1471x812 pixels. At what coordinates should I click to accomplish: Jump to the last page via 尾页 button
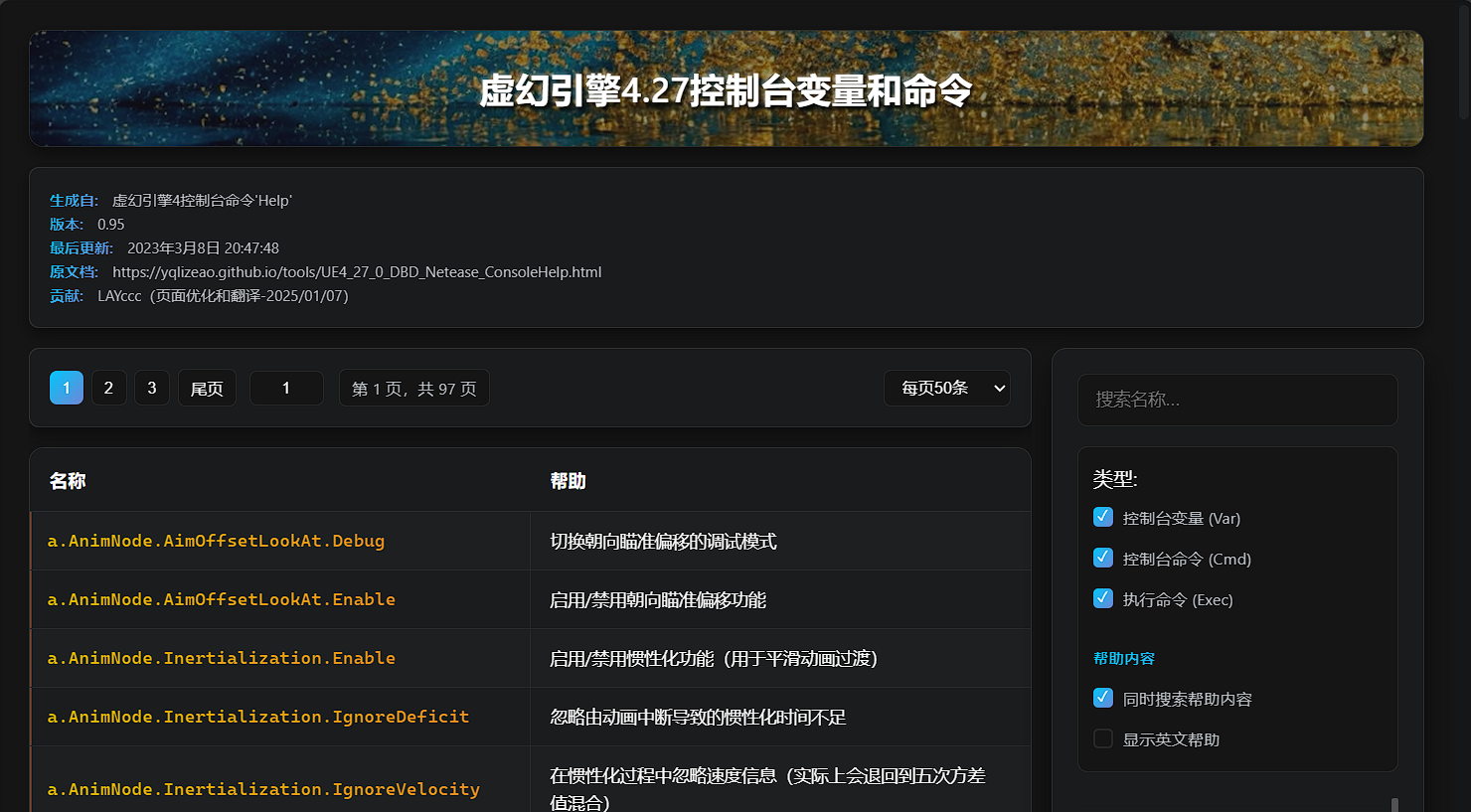click(x=207, y=388)
